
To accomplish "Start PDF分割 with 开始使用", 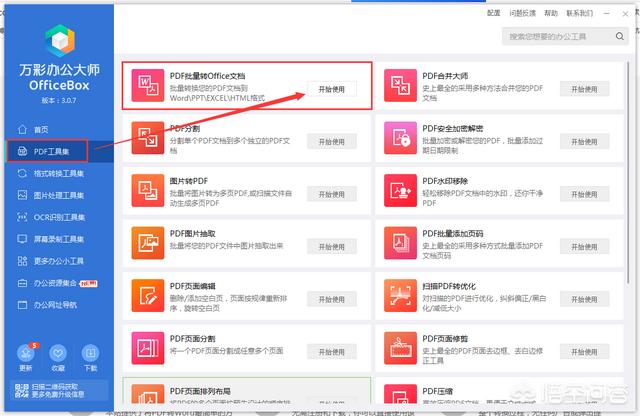I will point(331,142).
